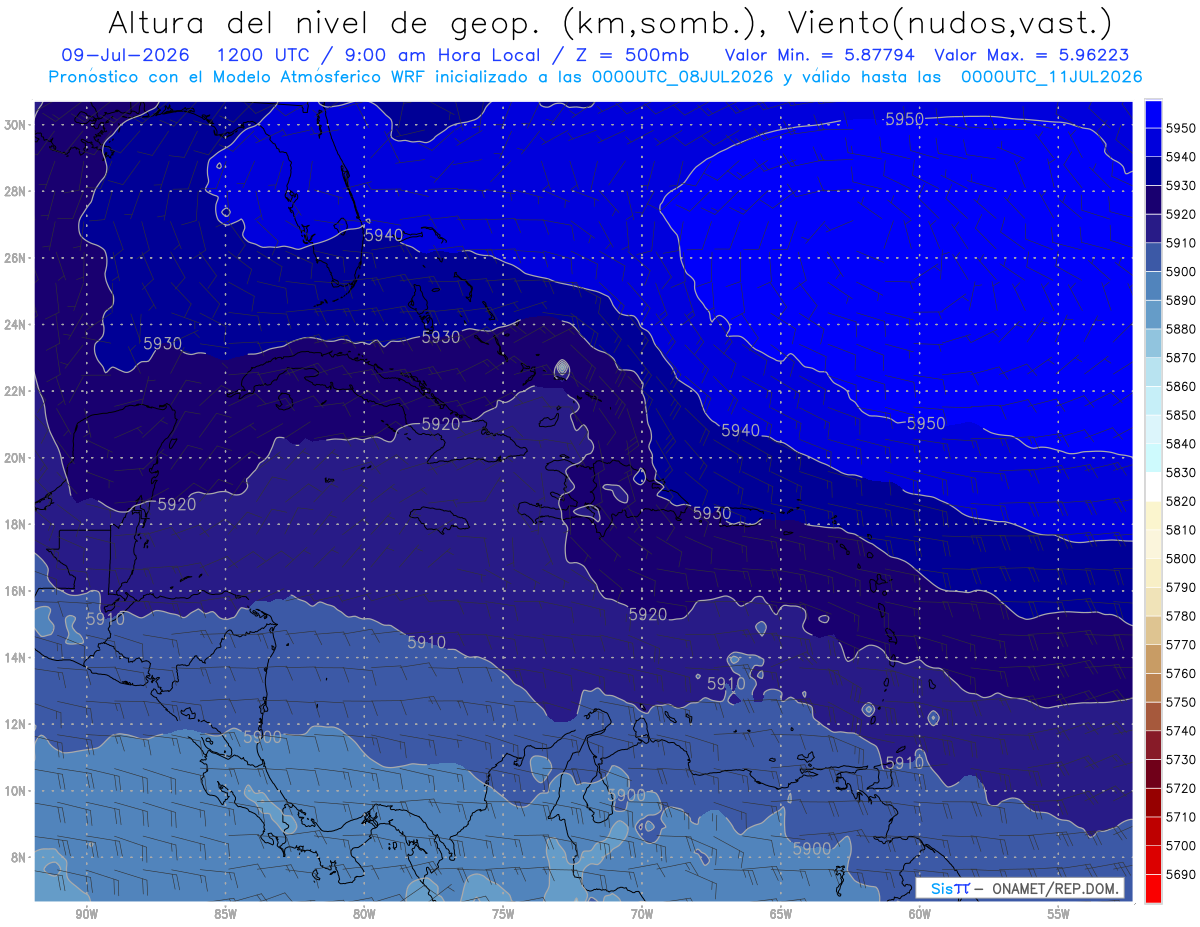Click the 18N latitude axis label
Screen dimensions: 1200x927
16,524
